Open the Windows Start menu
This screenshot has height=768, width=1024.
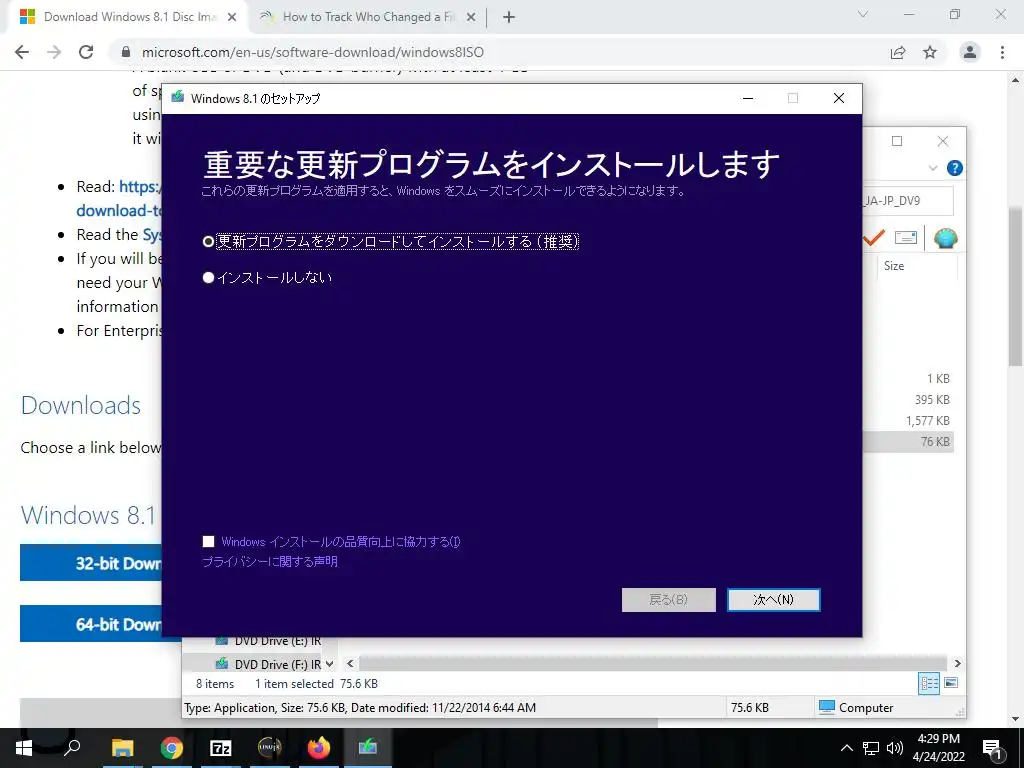click(24, 748)
